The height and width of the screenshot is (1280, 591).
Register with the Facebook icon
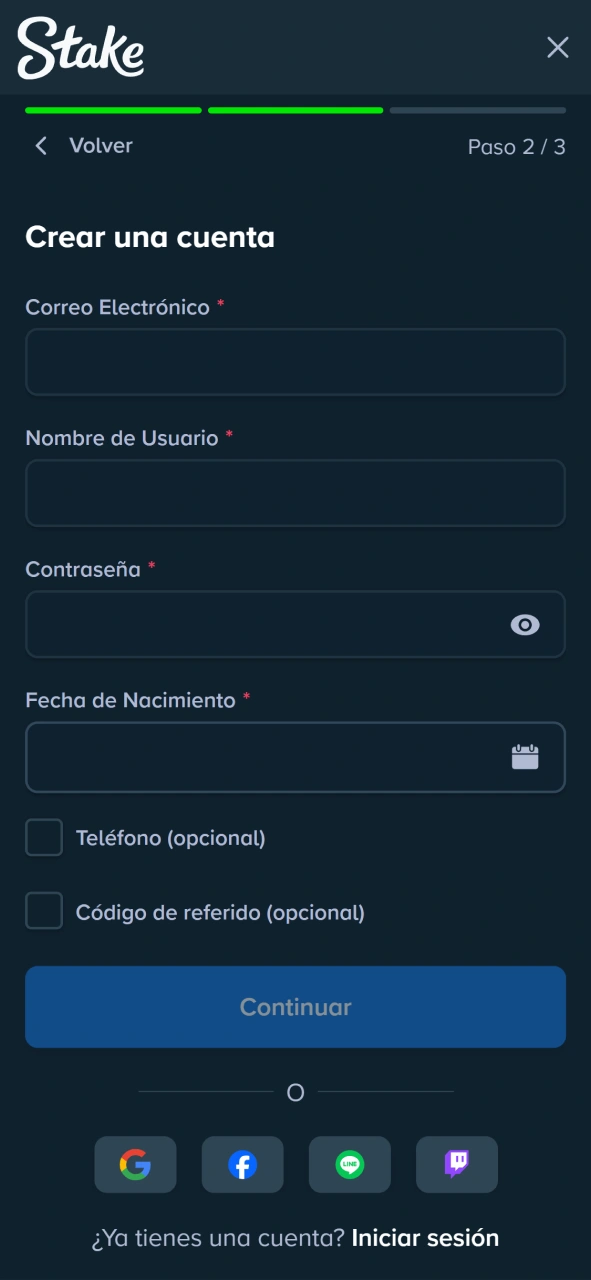[x=242, y=1164]
